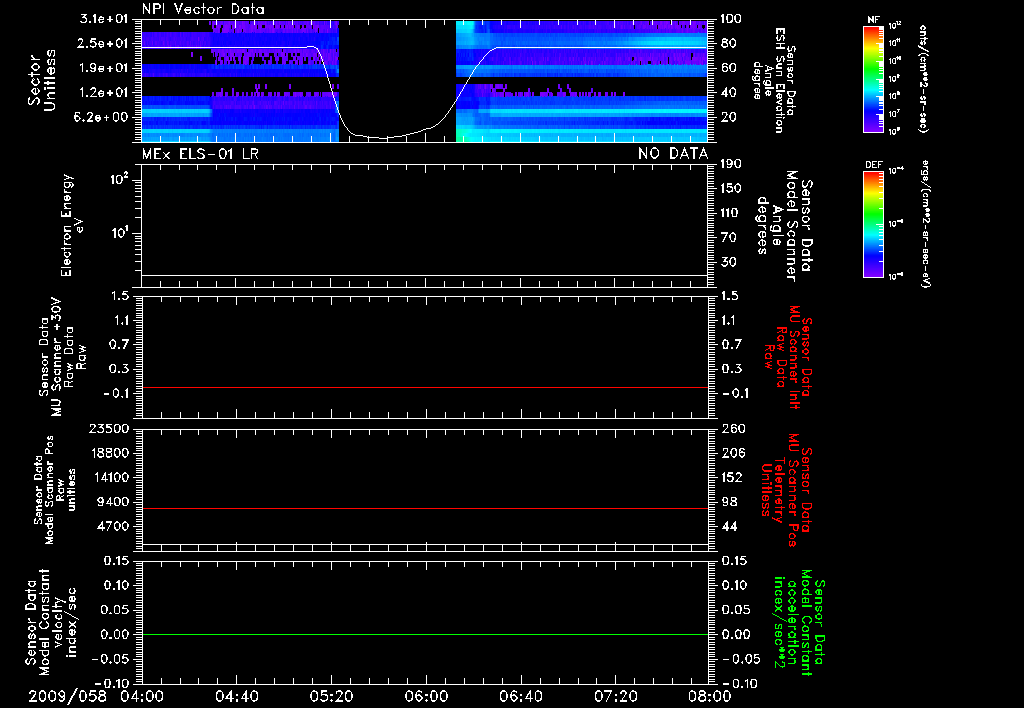
Task: Click the 05:20 time axis tick label
Action: point(331,696)
